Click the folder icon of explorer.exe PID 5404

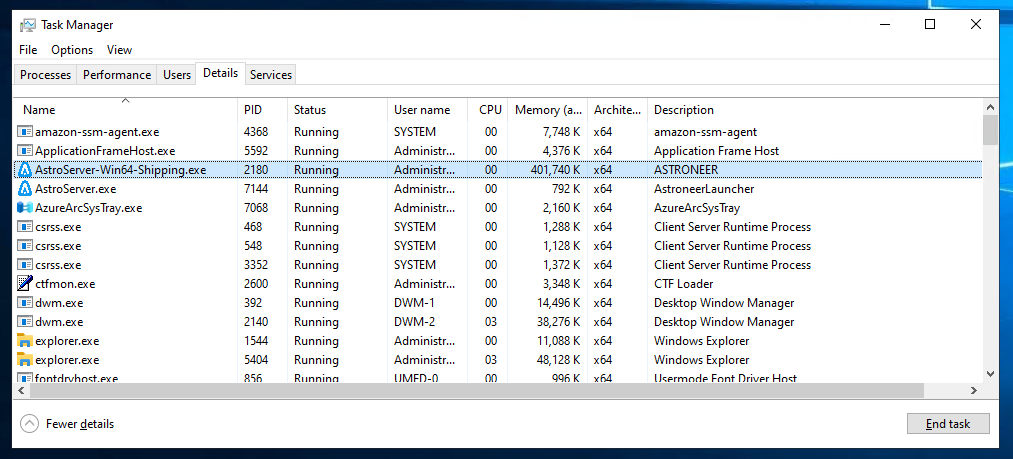tap(25, 360)
